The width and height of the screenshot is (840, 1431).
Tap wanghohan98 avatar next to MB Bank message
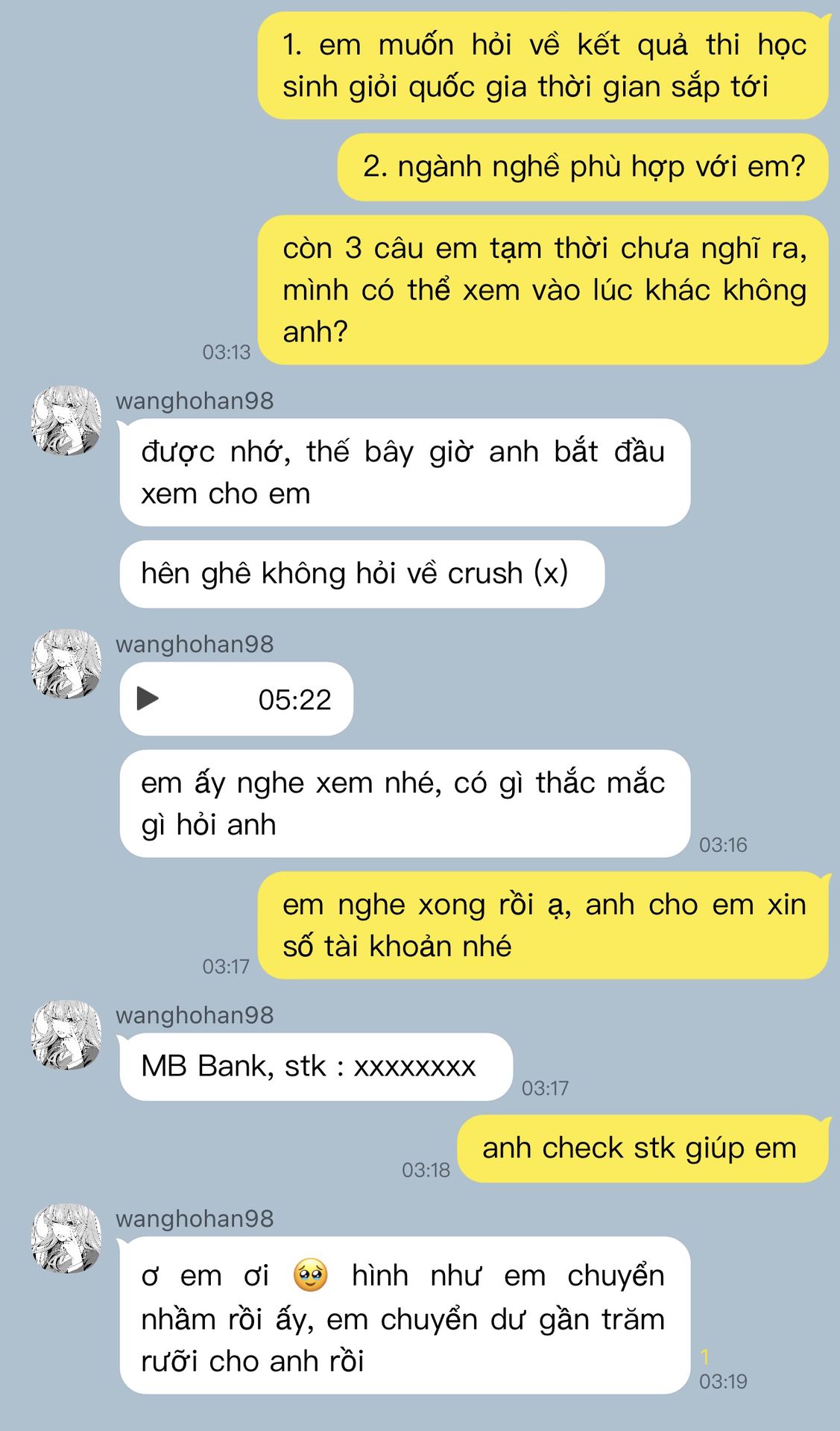(x=66, y=1035)
